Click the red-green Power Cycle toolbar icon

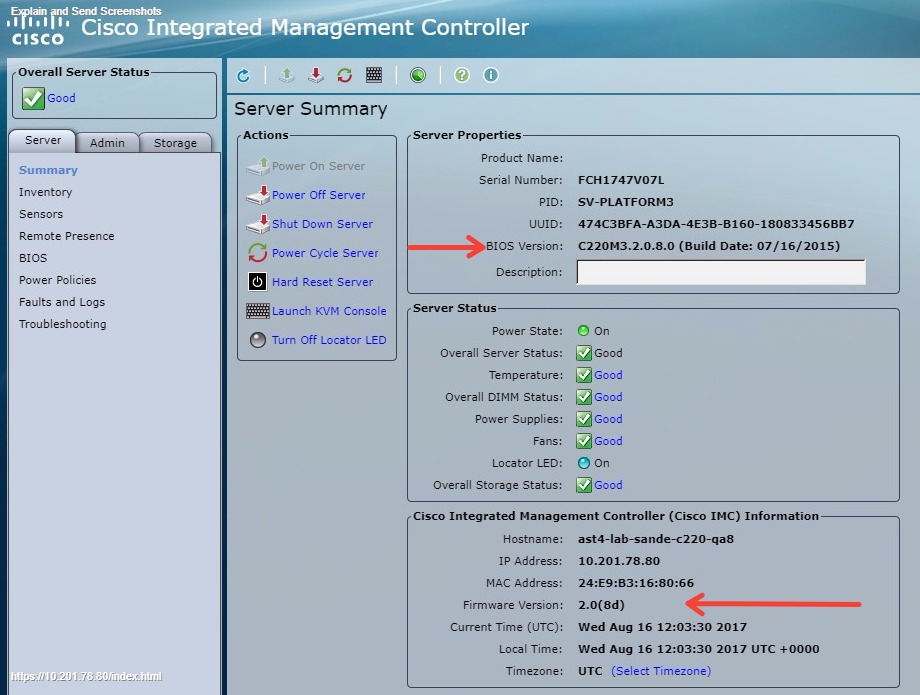point(344,74)
